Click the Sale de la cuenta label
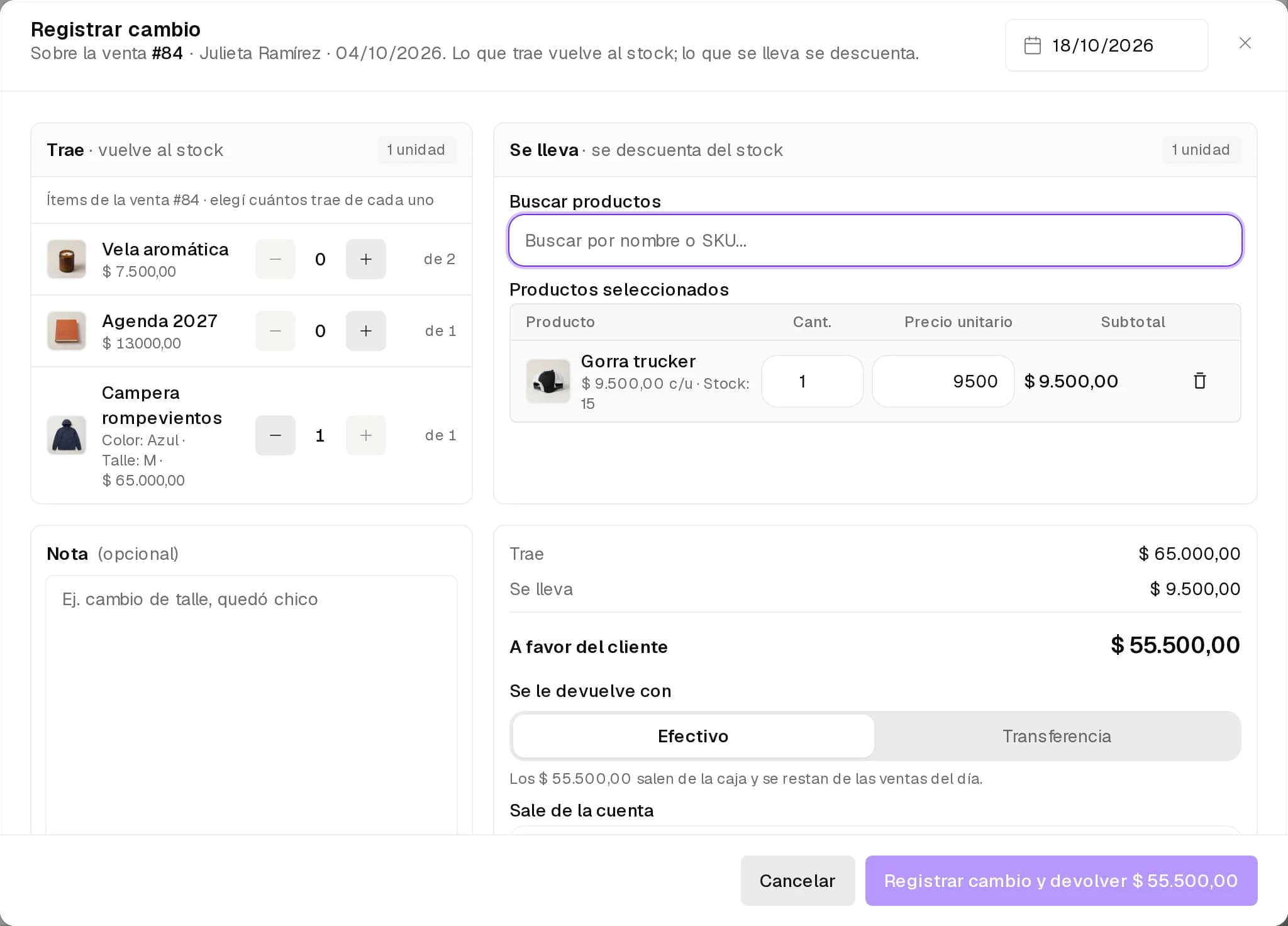The height and width of the screenshot is (926, 1288). (582, 810)
